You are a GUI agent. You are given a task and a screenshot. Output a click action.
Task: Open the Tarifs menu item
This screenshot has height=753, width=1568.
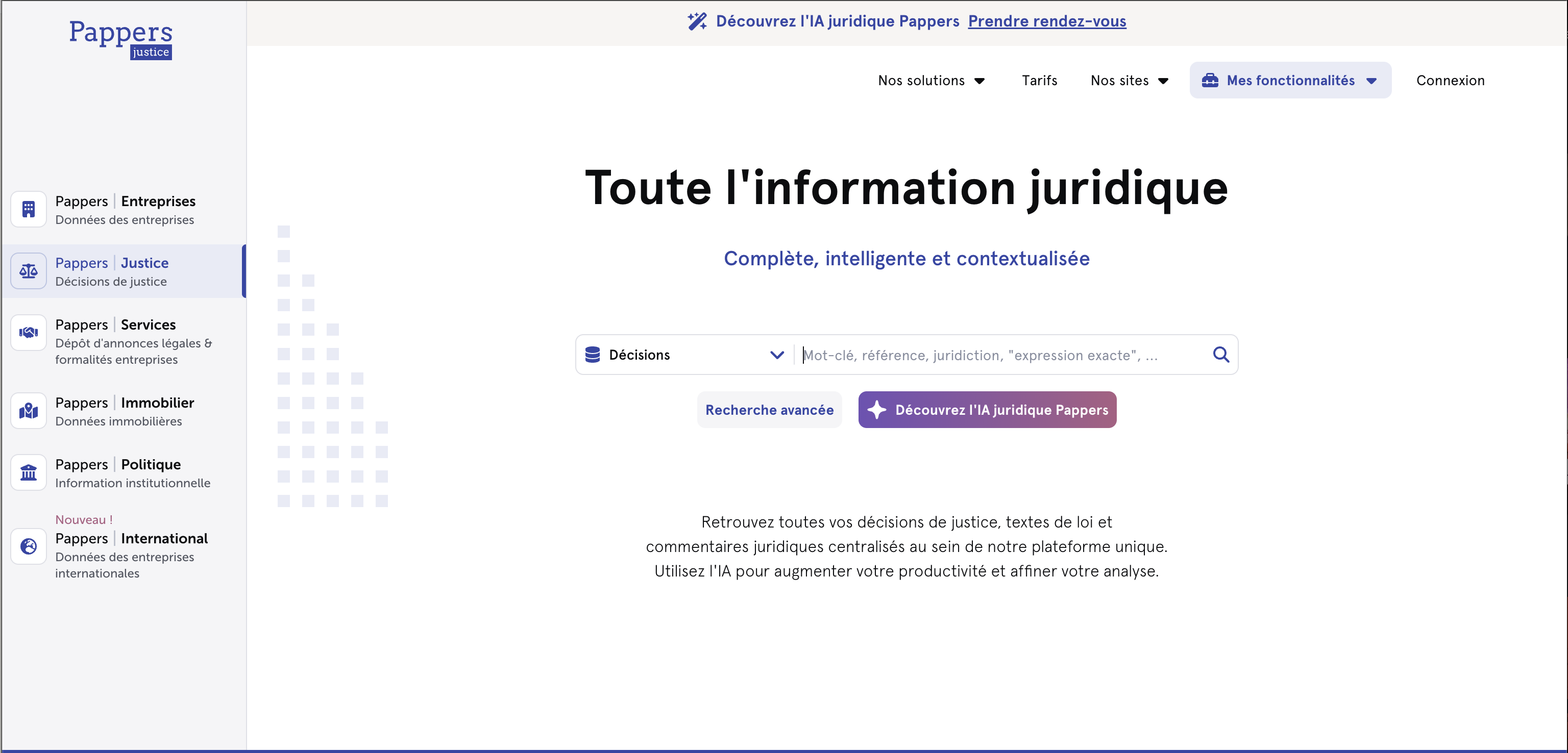coord(1039,80)
